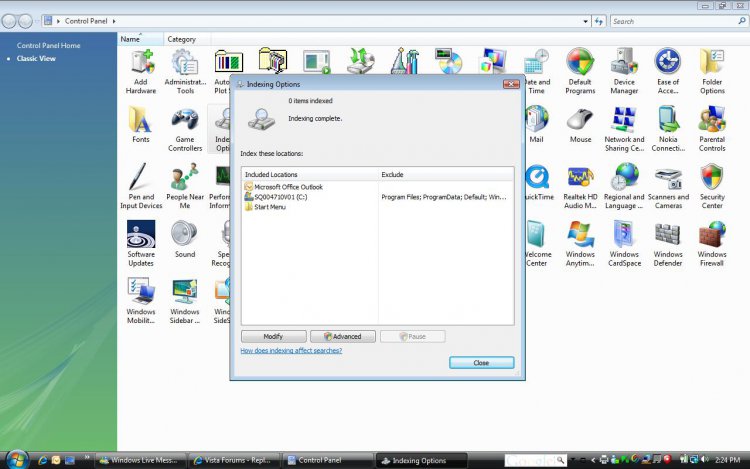Open Windows Mobility Center icon
Image resolution: width=750 pixels, height=469 pixels.
[x=141, y=302]
